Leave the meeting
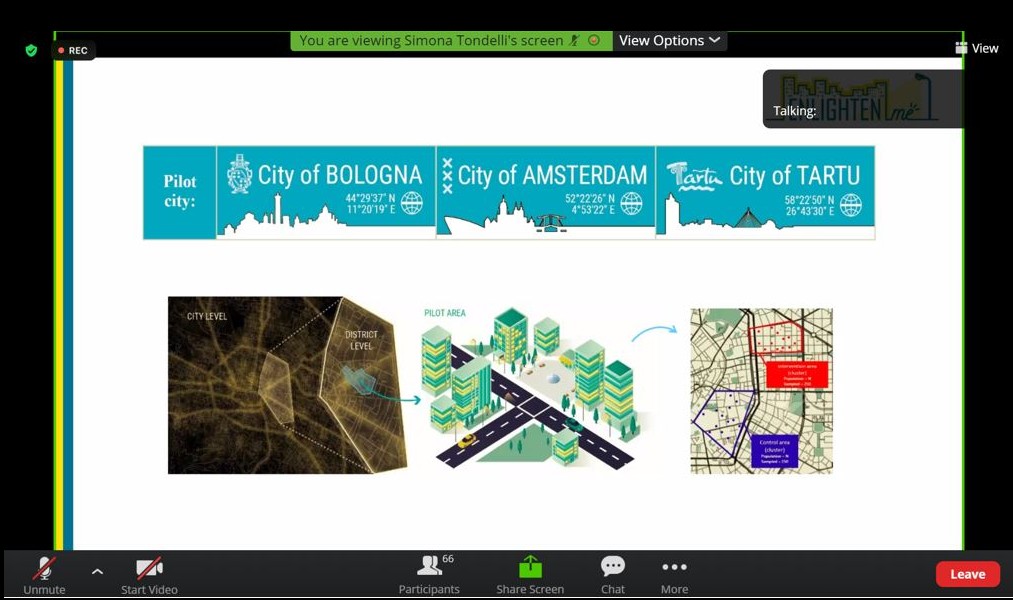Screen dimensions: 1013x600 click(967, 574)
